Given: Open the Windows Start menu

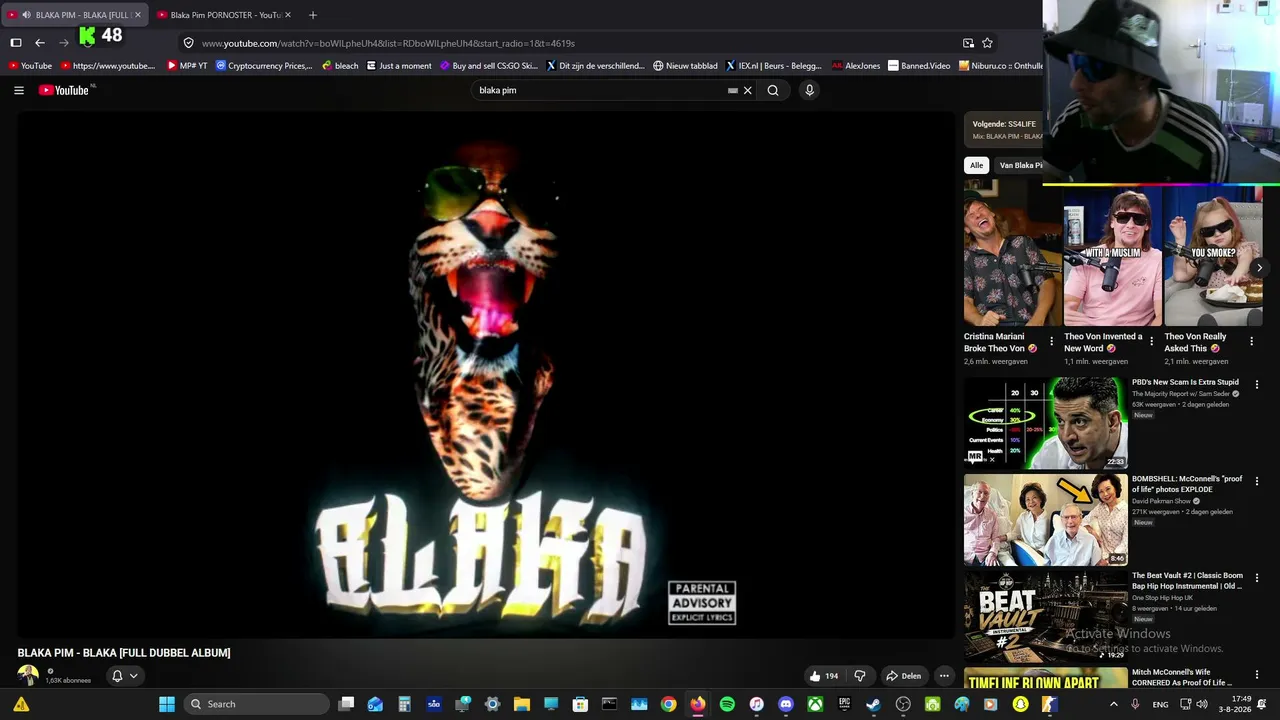Looking at the screenshot, I should pyautogui.click(x=167, y=704).
